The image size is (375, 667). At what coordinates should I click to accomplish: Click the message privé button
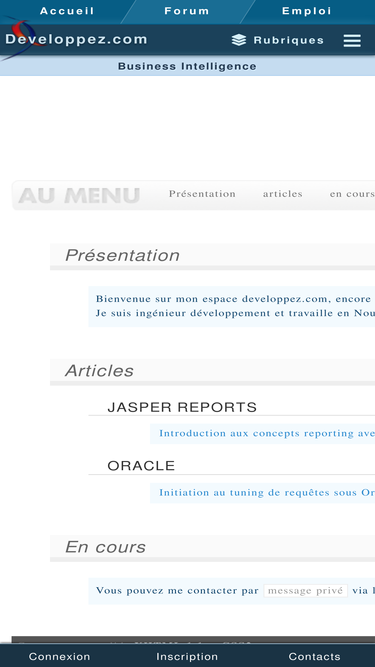[x=305, y=590]
